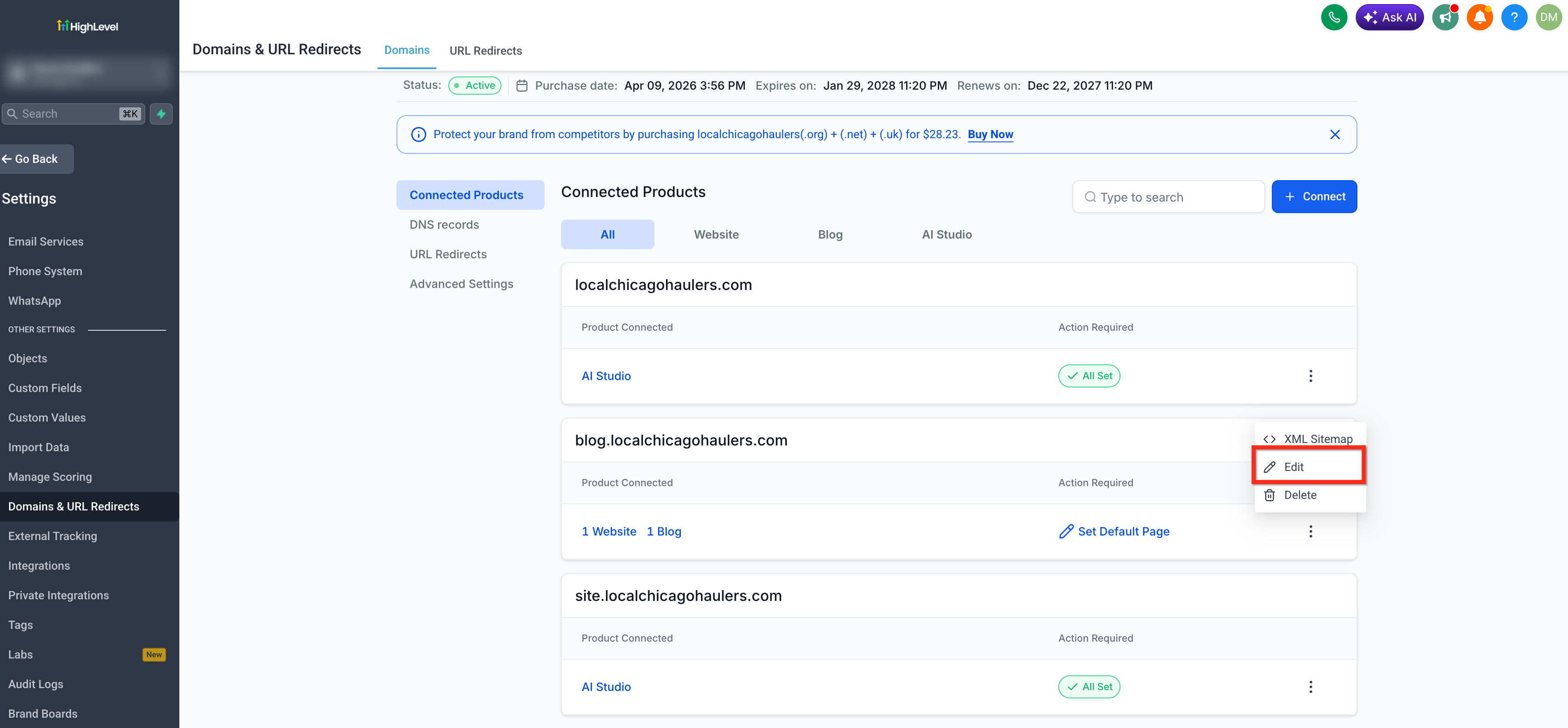The height and width of the screenshot is (728, 1568).
Task: Open Private Integrations settings
Action: (x=58, y=595)
